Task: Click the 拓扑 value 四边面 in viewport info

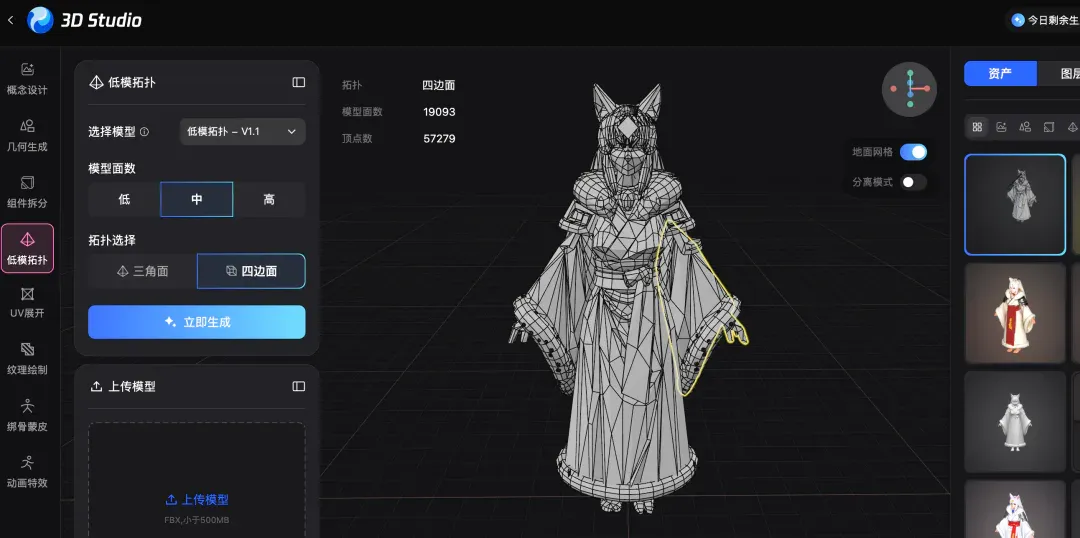Action: pos(439,85)
